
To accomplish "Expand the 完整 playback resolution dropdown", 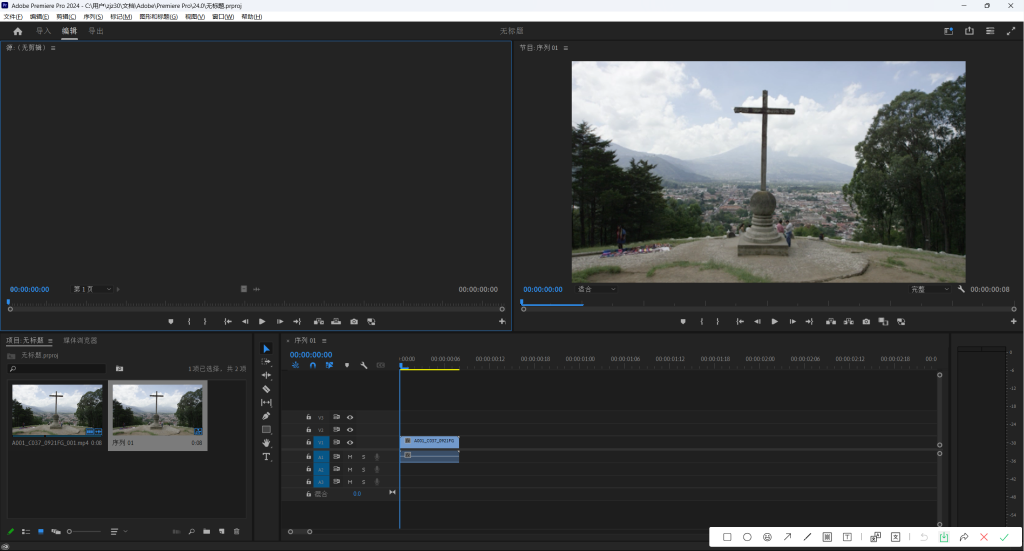I will [931, 289].
